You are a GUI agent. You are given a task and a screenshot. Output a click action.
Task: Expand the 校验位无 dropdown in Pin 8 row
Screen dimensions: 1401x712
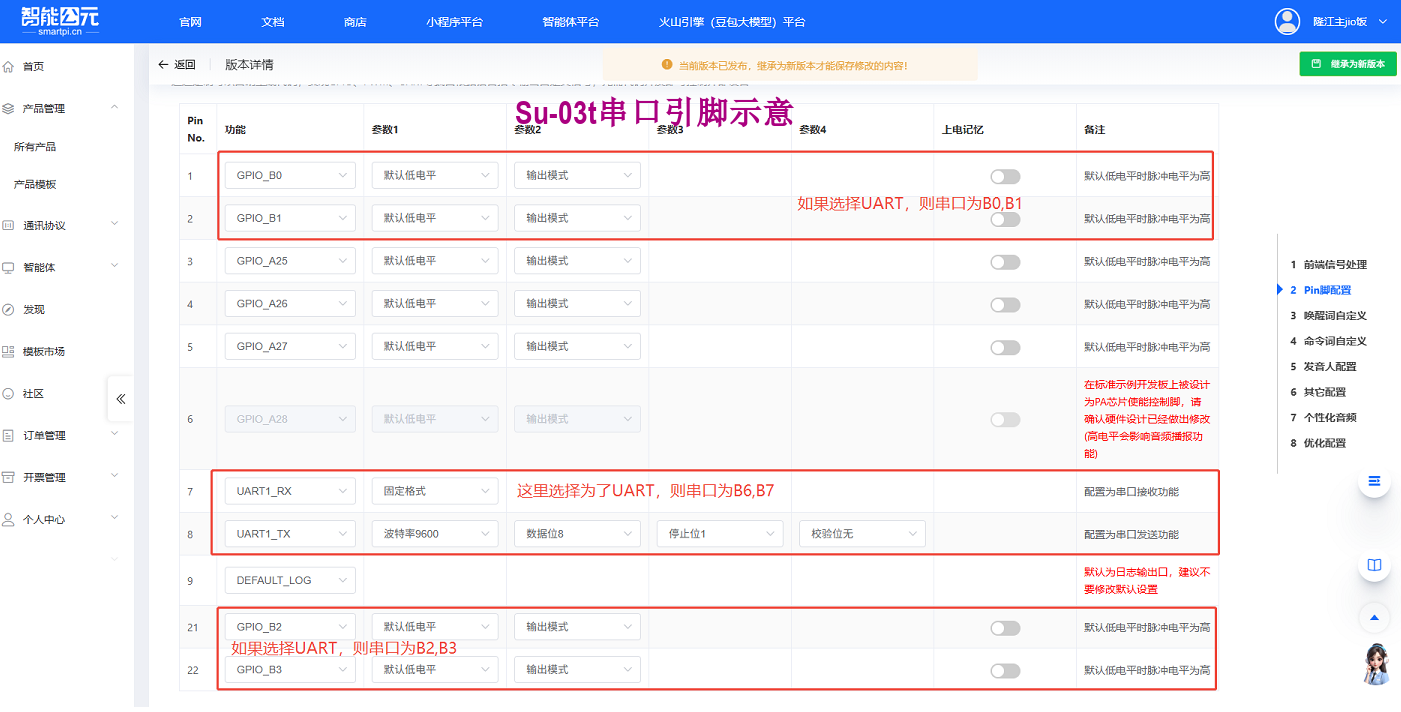861,533
